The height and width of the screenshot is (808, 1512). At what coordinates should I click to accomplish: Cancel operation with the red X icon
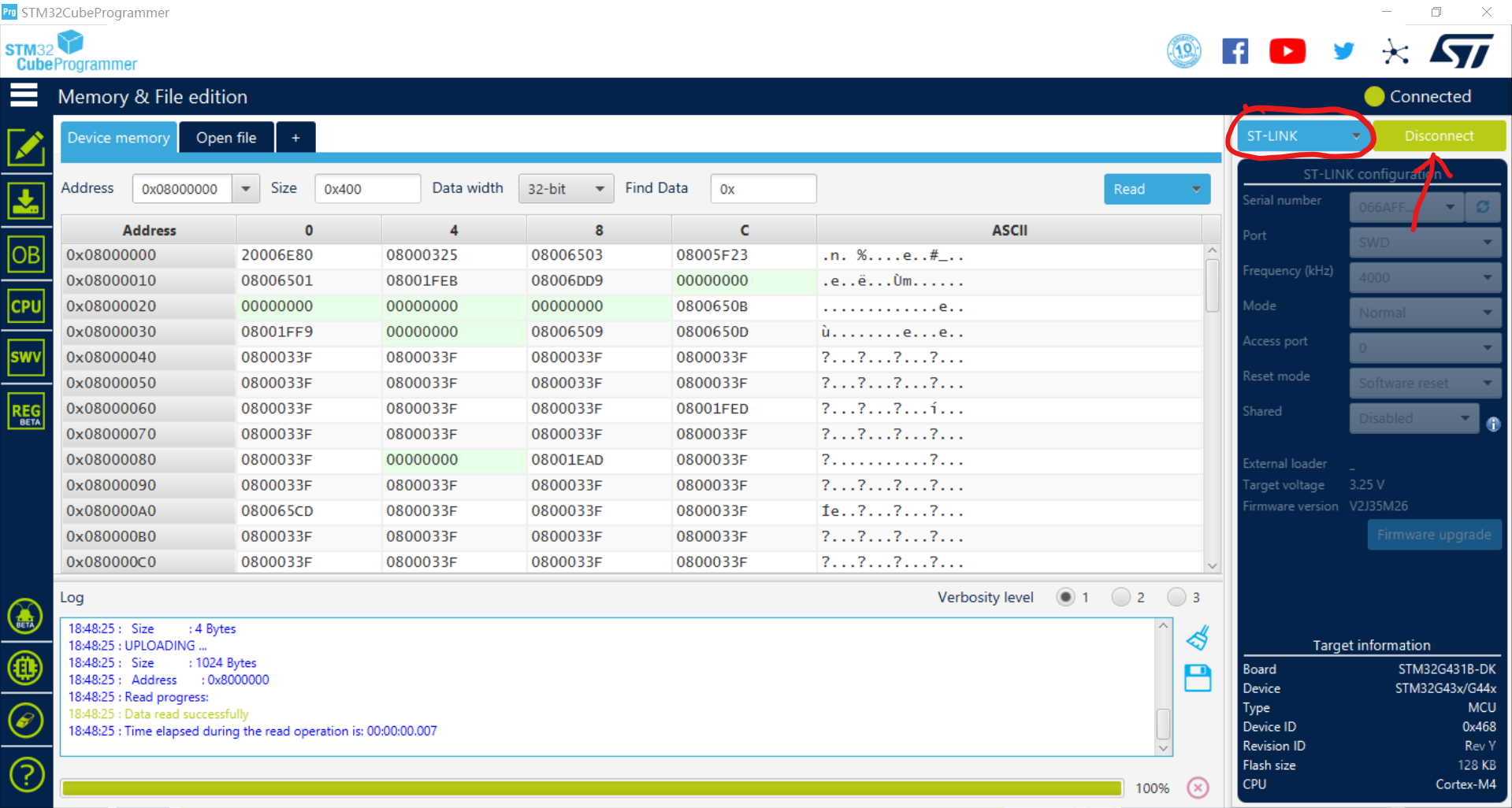1198,788
